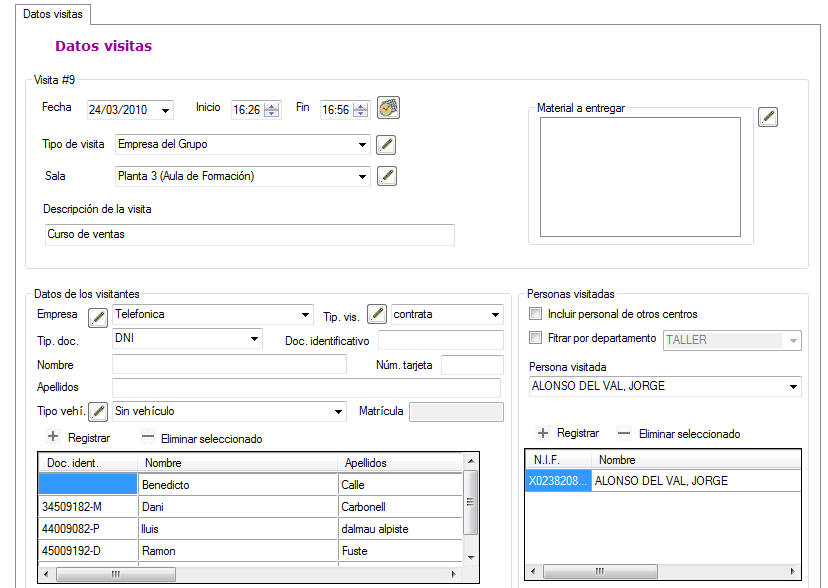Open the Sala room dropdown
This screenshot has height=588, width=828.
coord(362,176)
